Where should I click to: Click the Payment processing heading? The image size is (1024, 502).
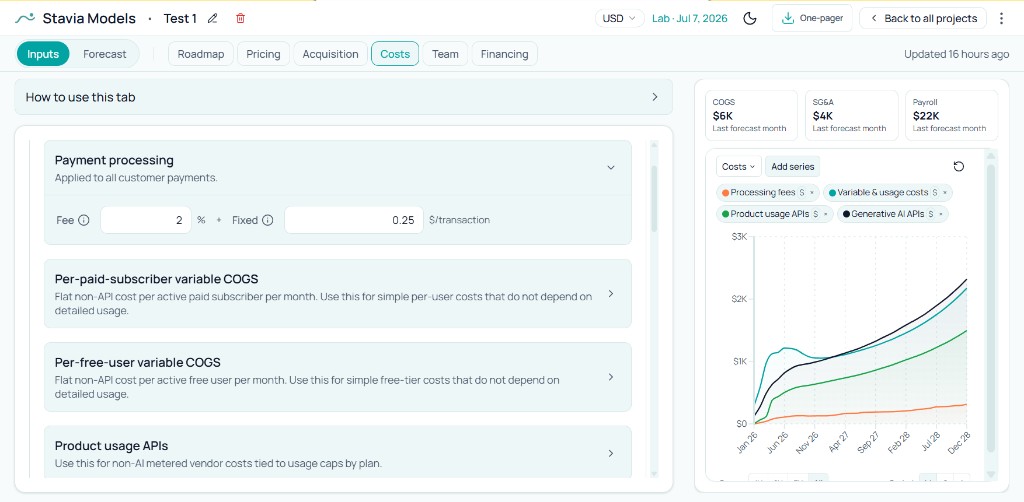click(x=114, y=160)
